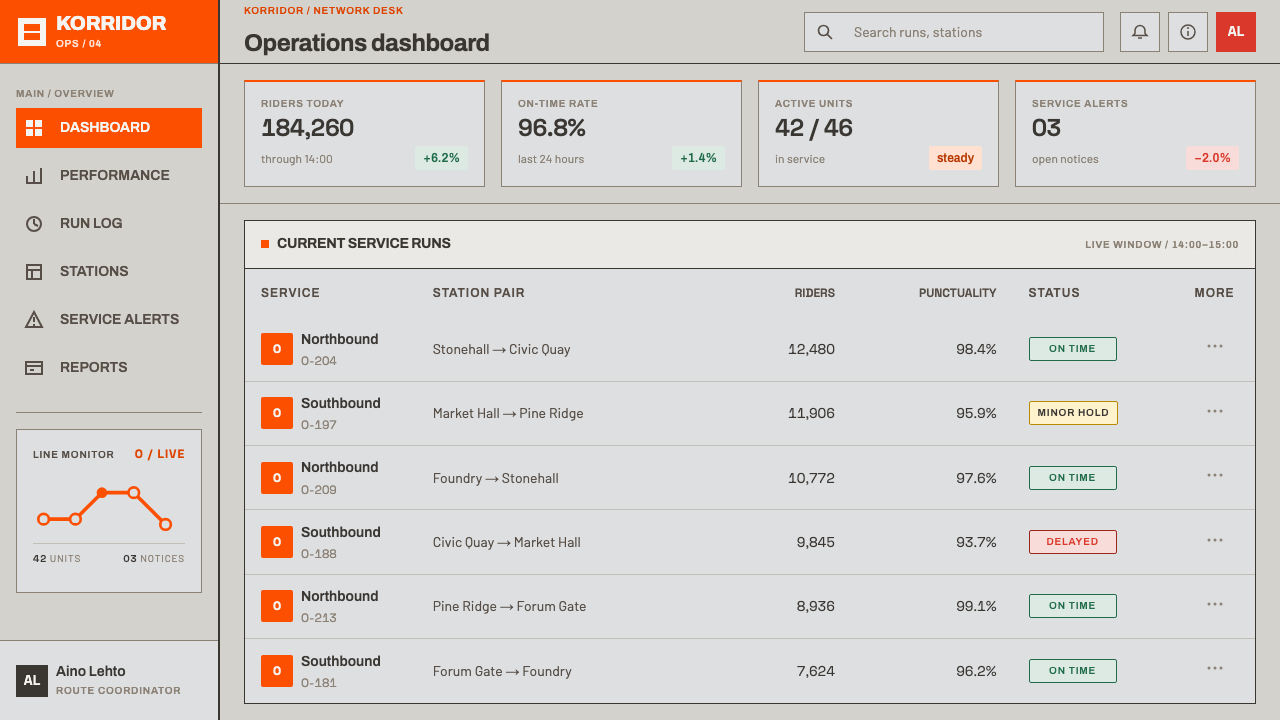Click the orange badge for run O-197
Viewport: 1280px width, 720px height.
(277, 413)
